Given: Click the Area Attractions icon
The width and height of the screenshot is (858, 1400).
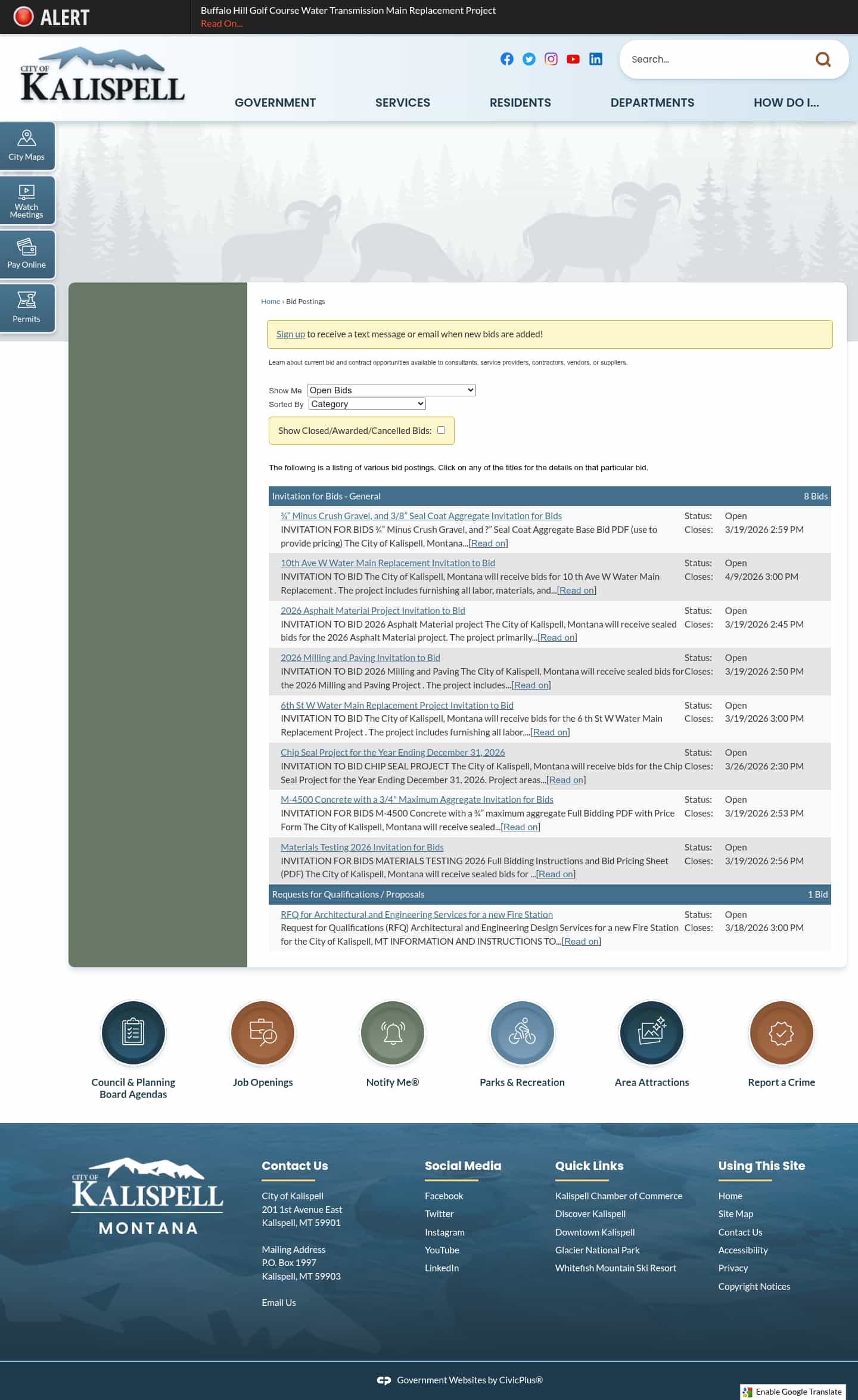Looking at the screenshot, I should pos(652,1033).
